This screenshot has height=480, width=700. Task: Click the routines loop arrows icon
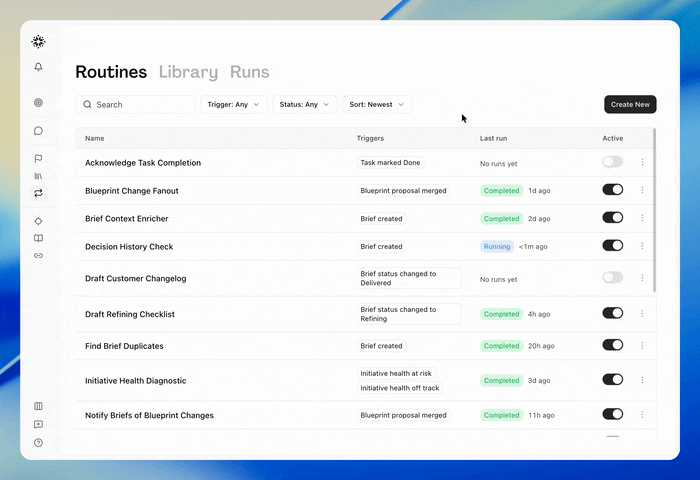(38, 193)
